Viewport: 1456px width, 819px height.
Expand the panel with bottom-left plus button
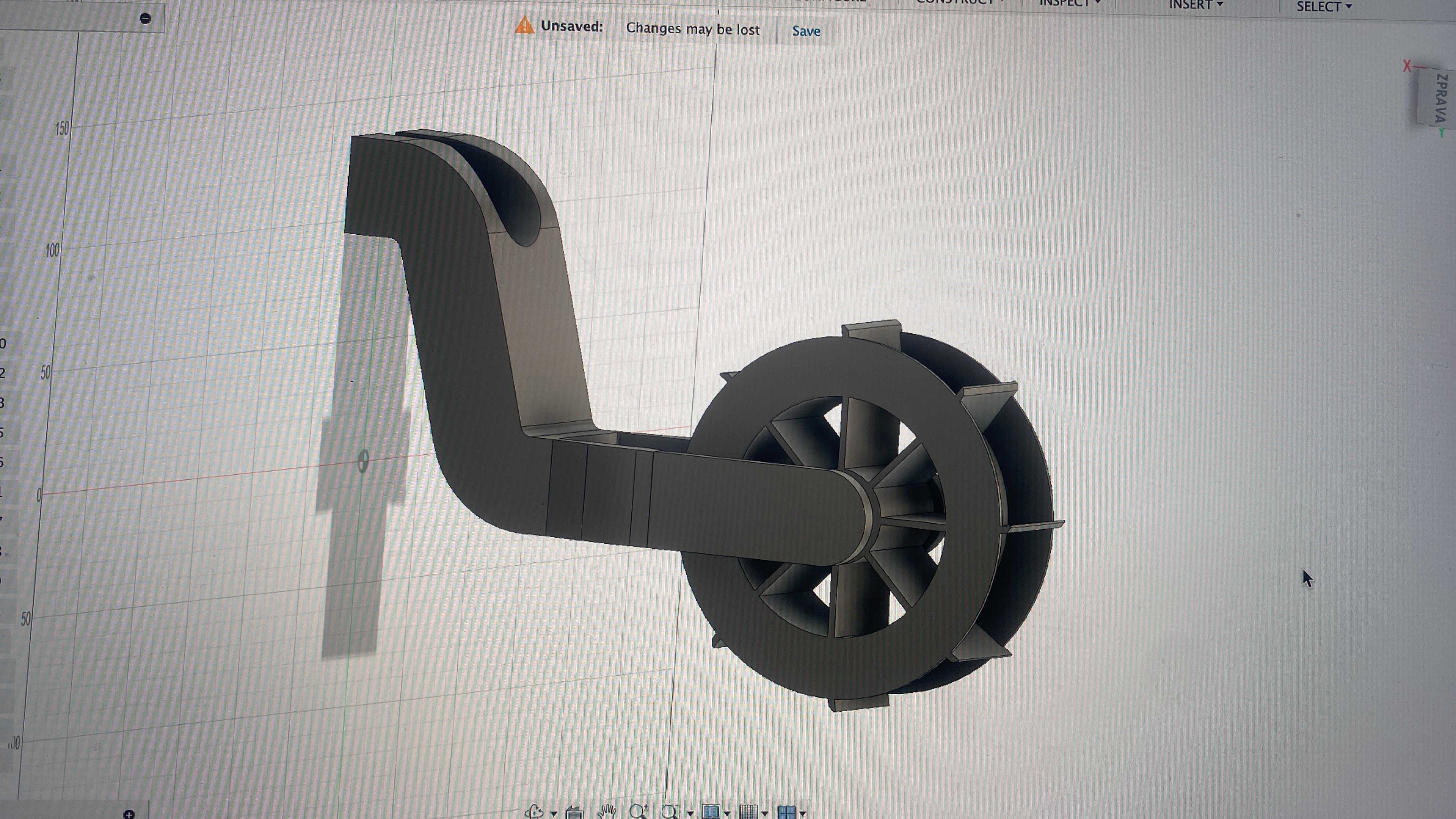point(129,814)
